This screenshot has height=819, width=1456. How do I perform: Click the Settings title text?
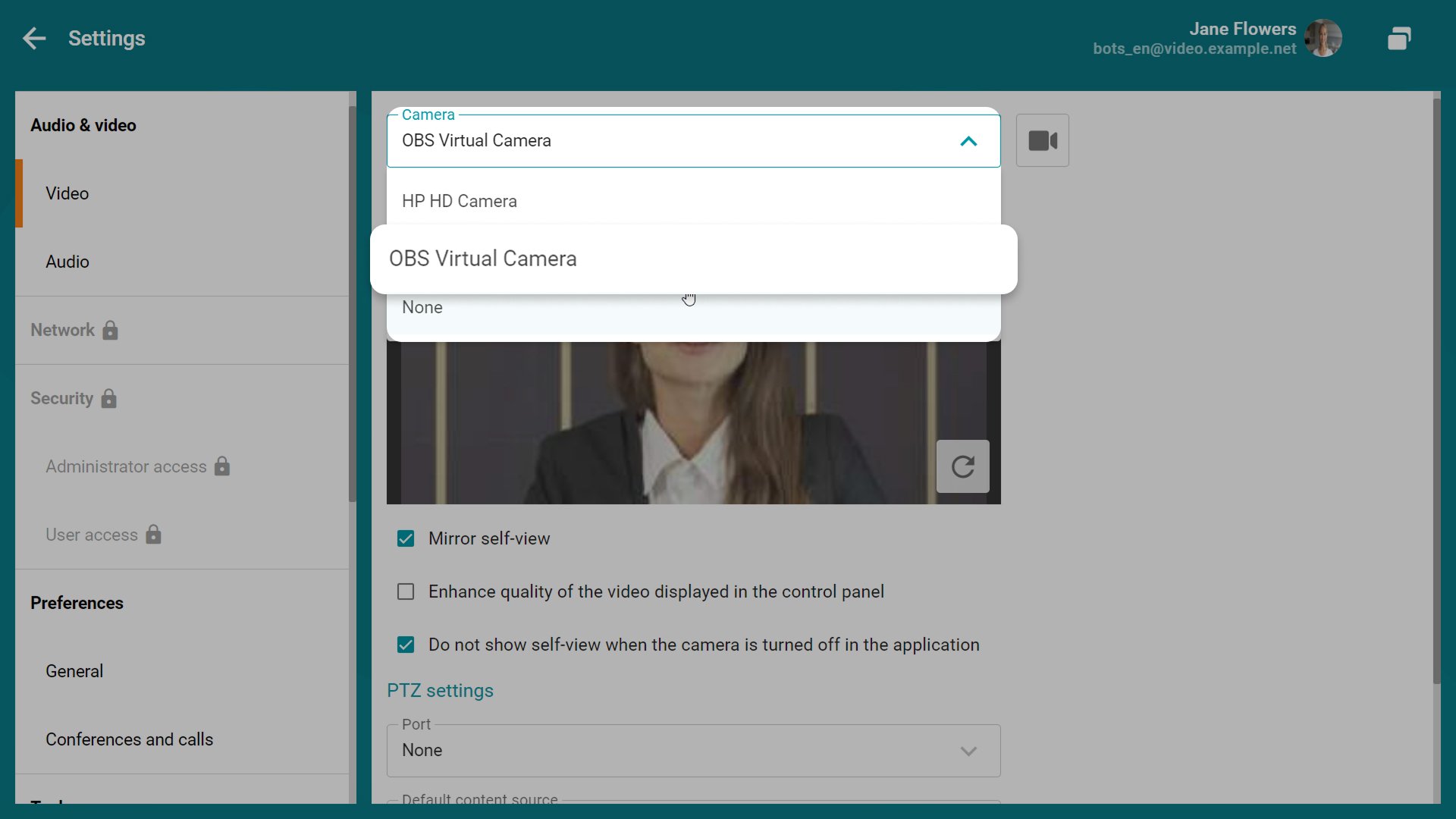coord(107,39)
